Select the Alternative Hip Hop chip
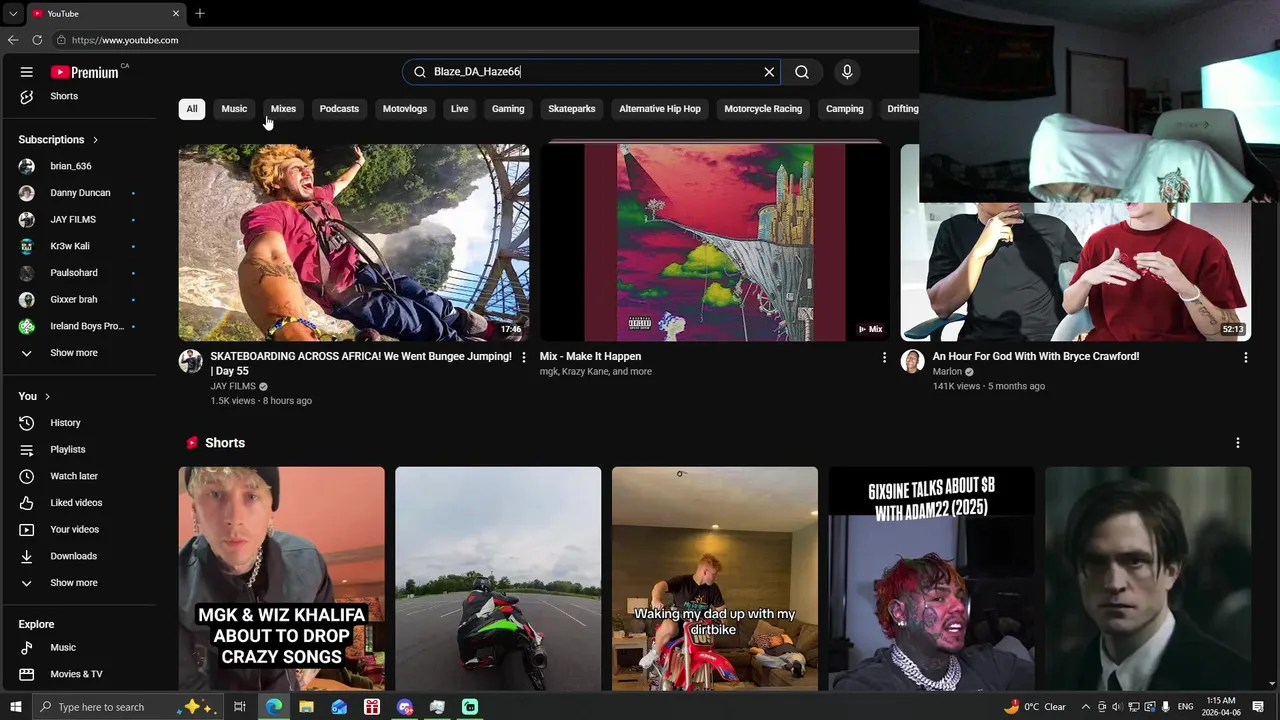This screenshot has height=720, width=1280. [660, 109]
